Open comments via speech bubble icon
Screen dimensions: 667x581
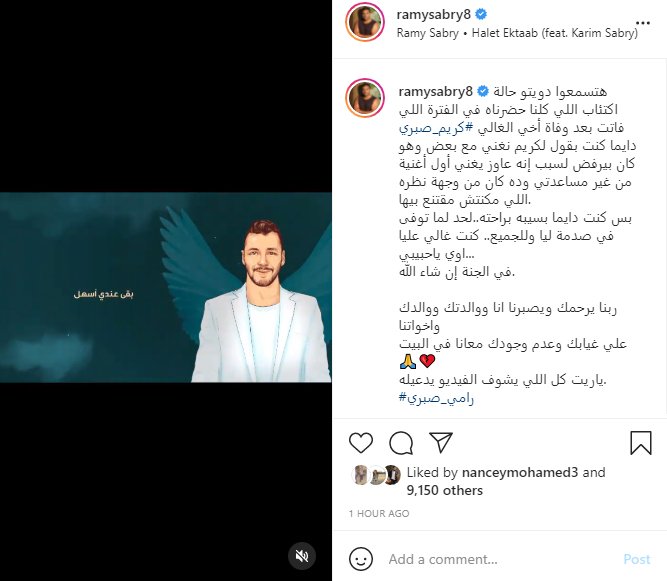point(401,443)
